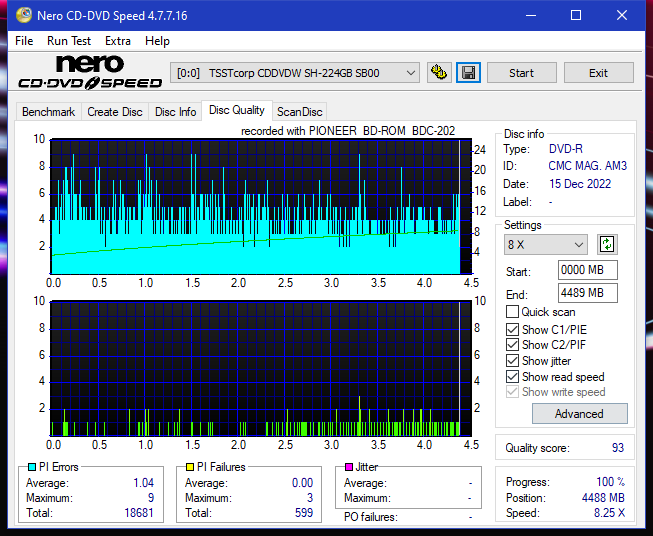The height and width of the screenshot is (536, 653).
Task: Switch to the Create Disc tab
Action: click(115, 112)
